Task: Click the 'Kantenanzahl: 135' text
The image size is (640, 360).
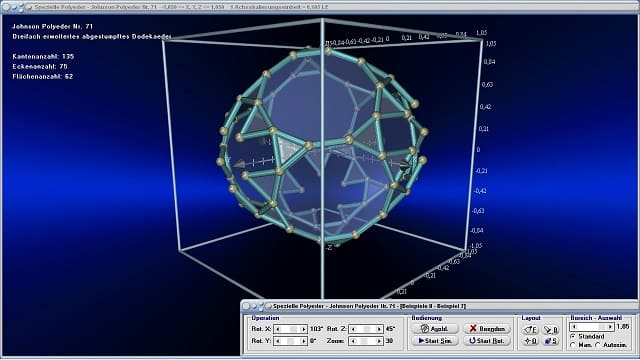Action: pyautogui.click(x=43, y=56)
